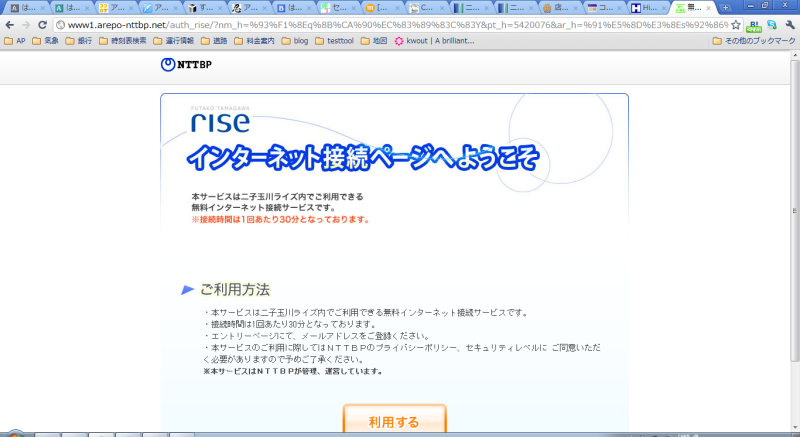Screen dimensions: 800x437
Task: Bookmark this page with the star icon
Action: pos(735,25)
